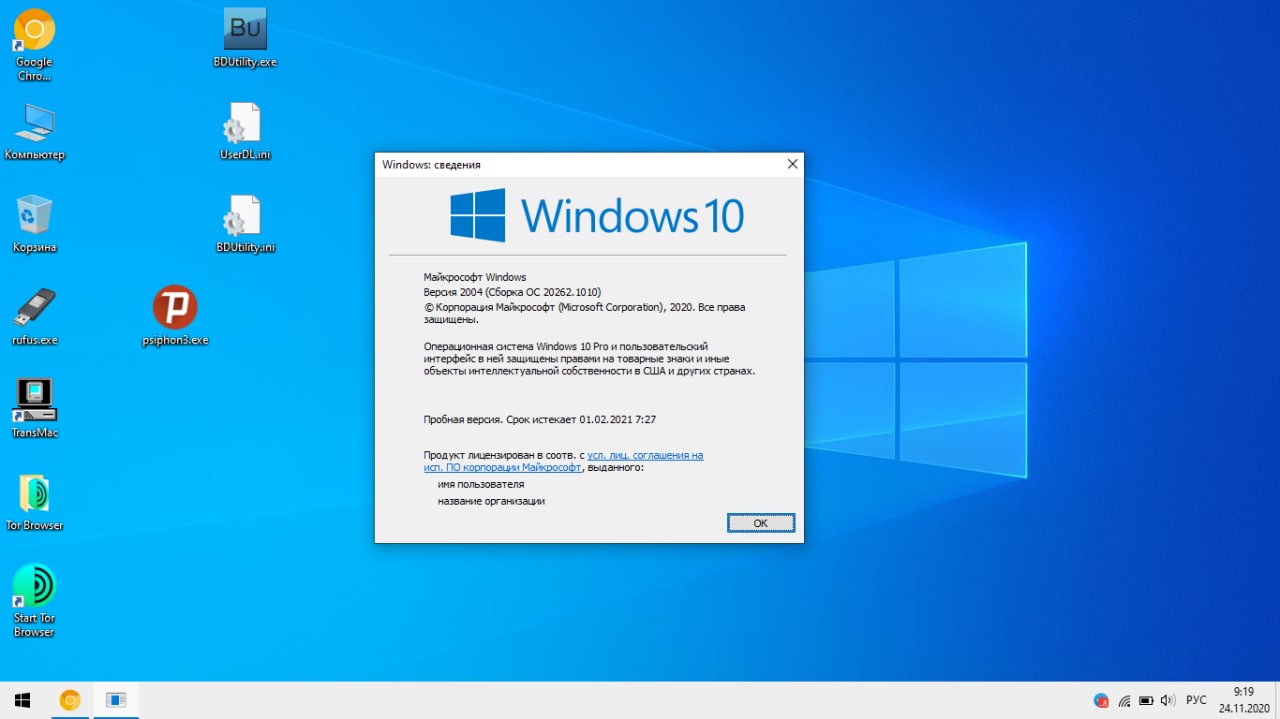
Task: Open the Google Chrome desktop shortcut
Action: (34, 45)
